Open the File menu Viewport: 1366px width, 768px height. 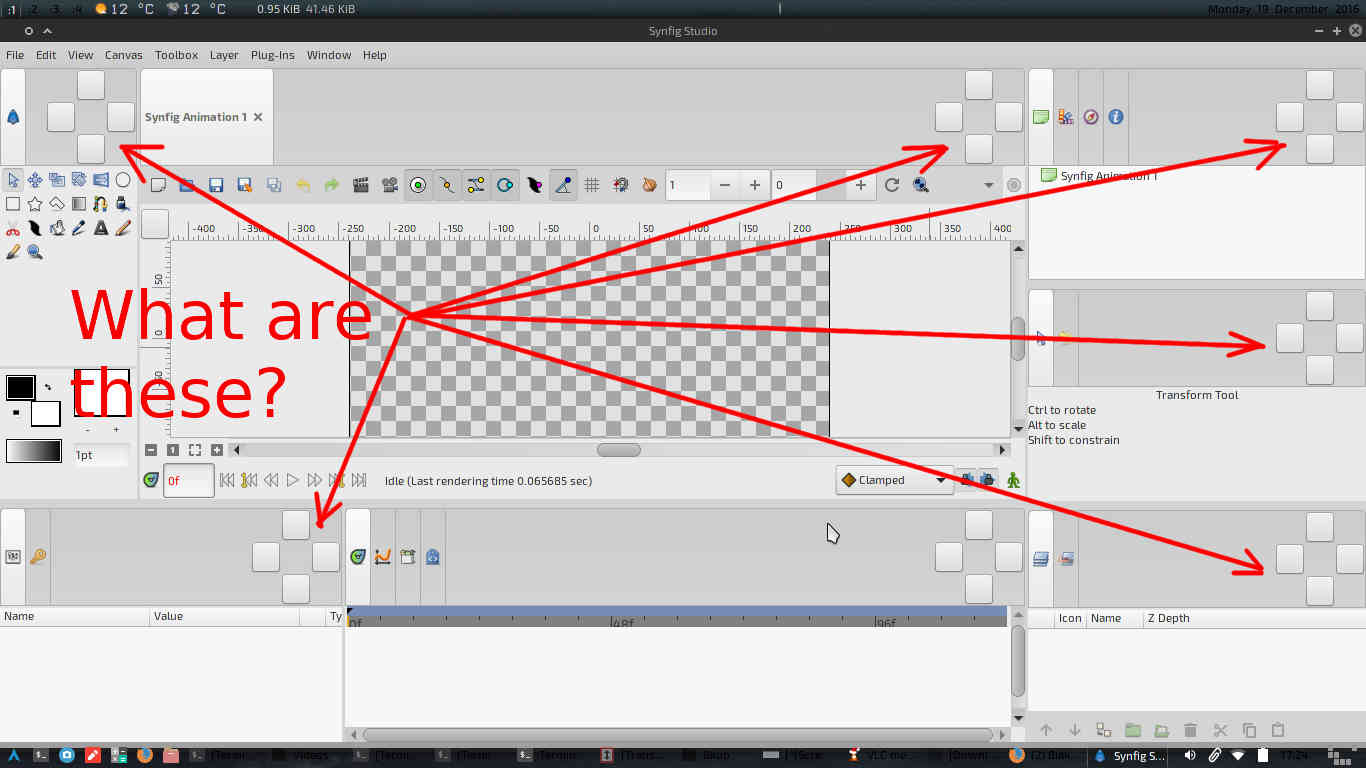[15, 55]
